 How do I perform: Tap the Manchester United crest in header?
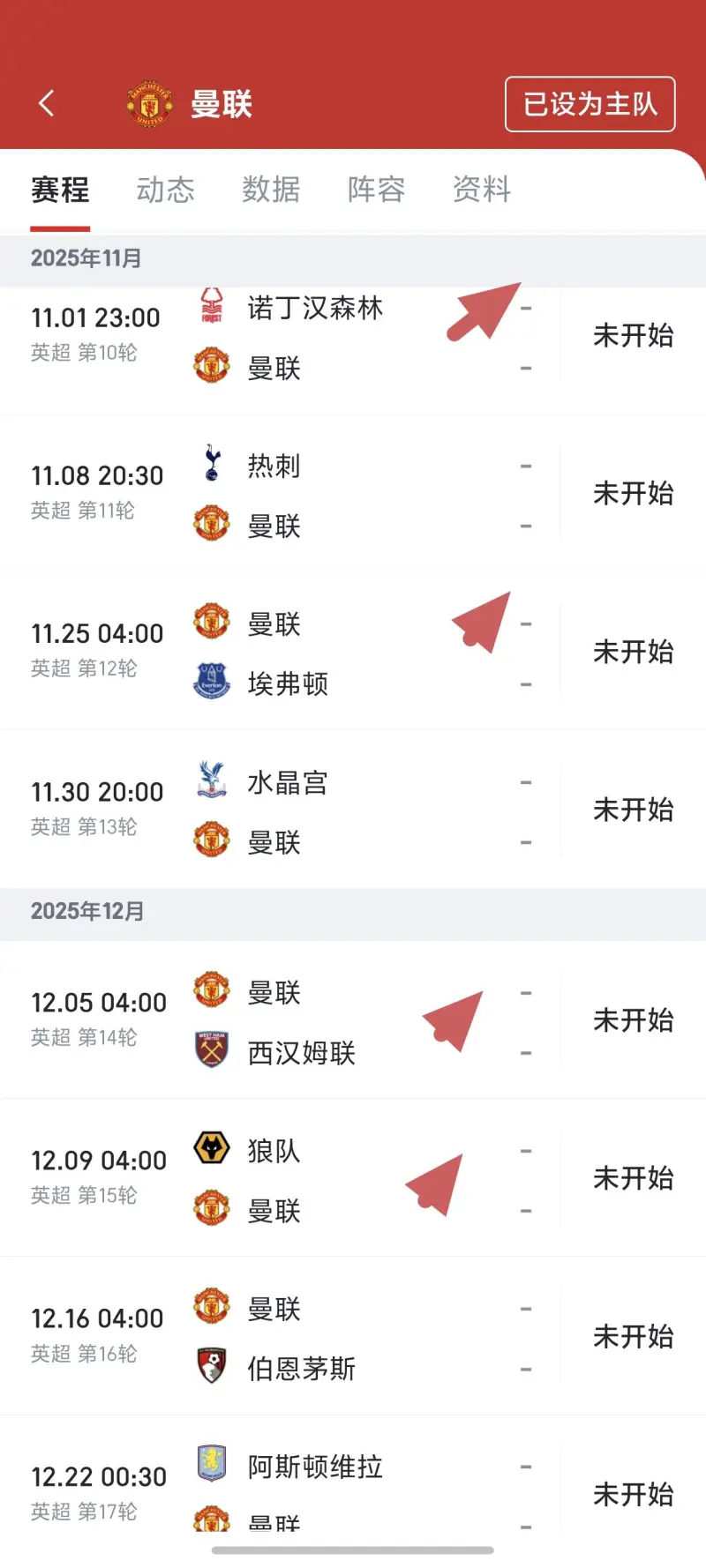pos(149,105)
